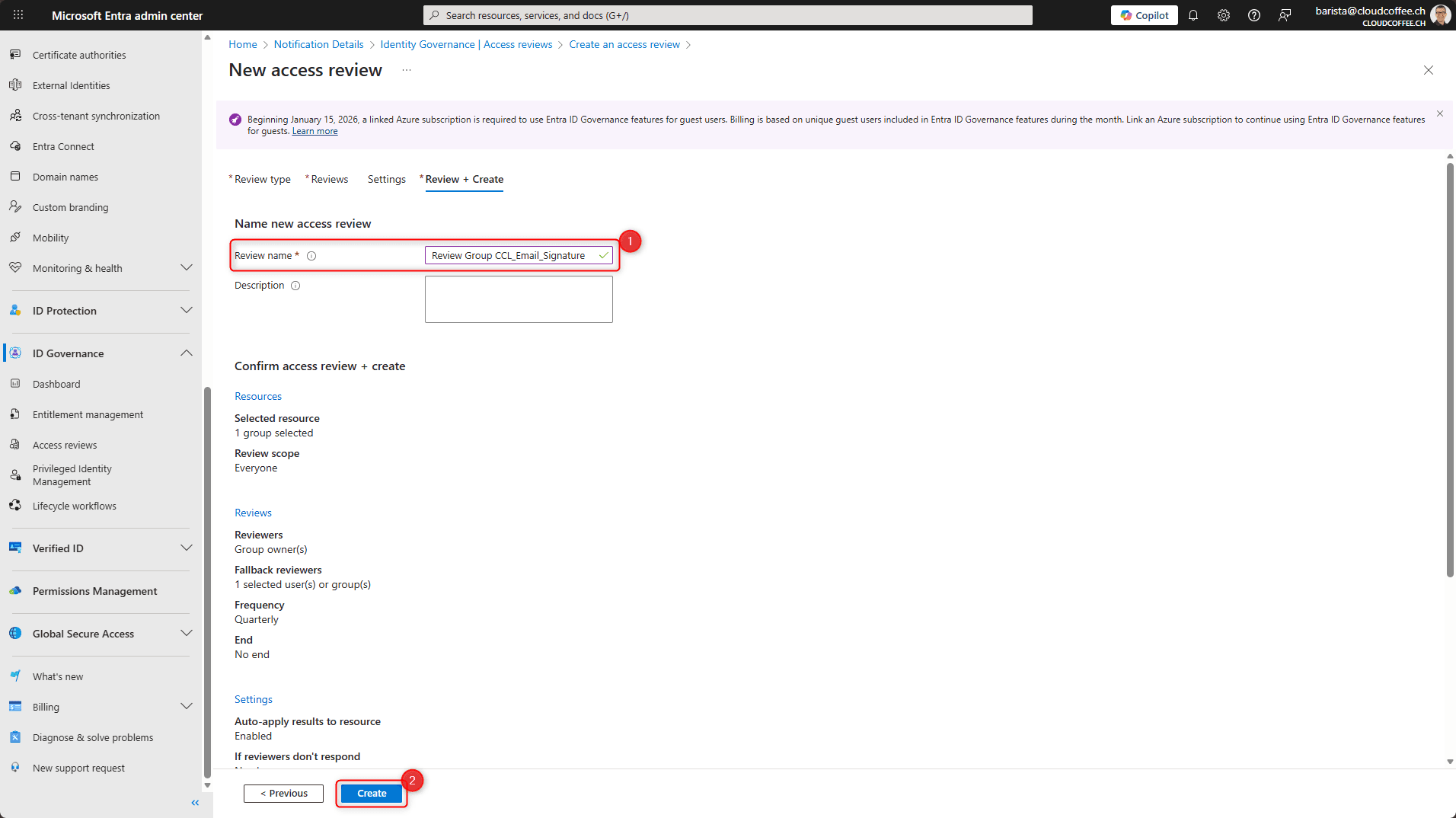This screenshot has height=818, width=1456.
Task: Expand the Global Secure Access section
Action: point(186,634)
